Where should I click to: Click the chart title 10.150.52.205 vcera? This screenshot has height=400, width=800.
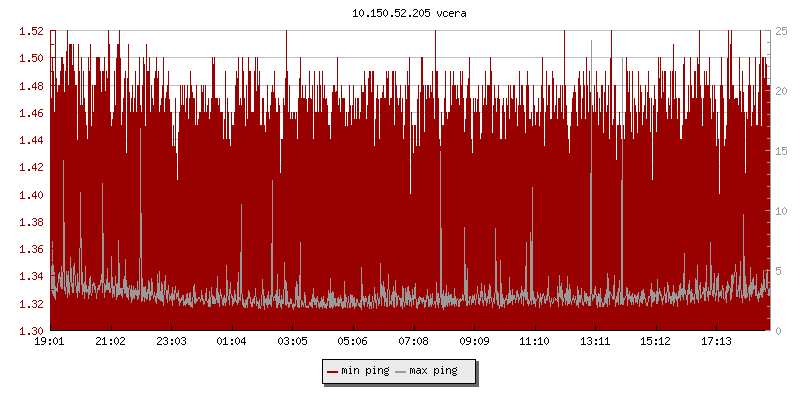click(x=399, y=14)
